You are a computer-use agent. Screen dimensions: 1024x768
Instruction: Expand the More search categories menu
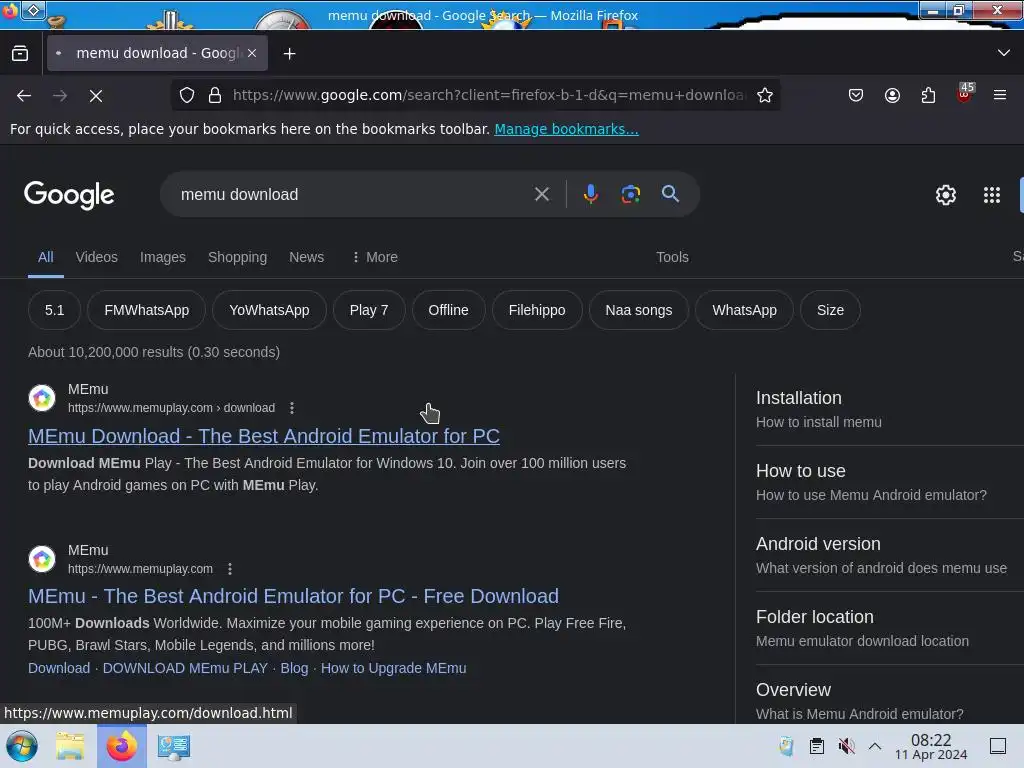375,257
